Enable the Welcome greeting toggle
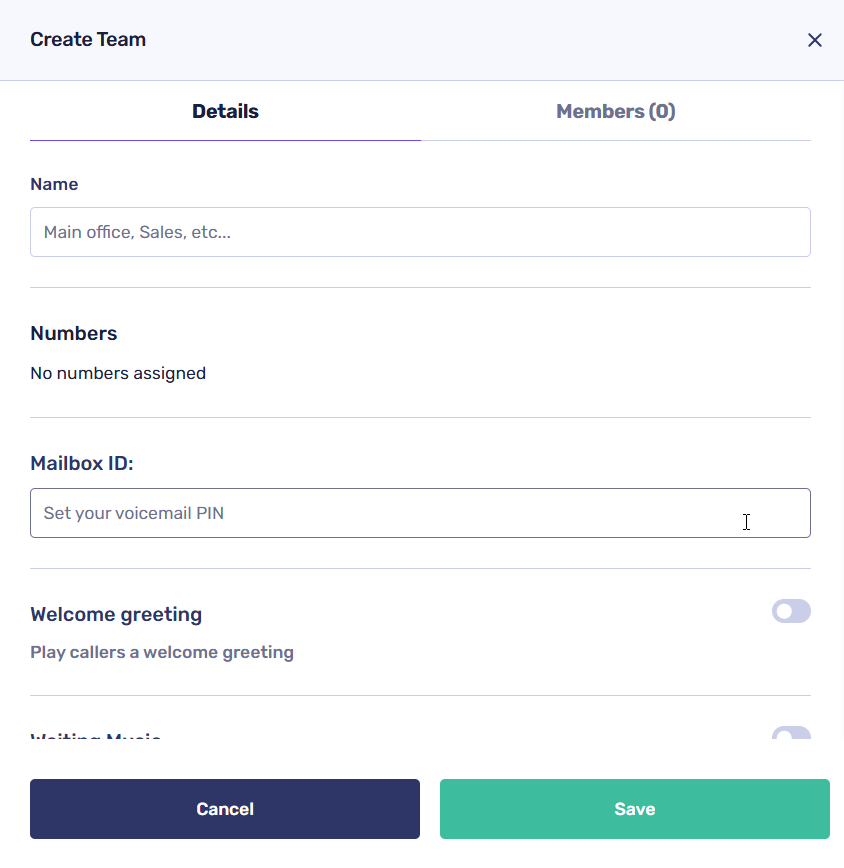844x868 pixels. [x=791, y=611]
